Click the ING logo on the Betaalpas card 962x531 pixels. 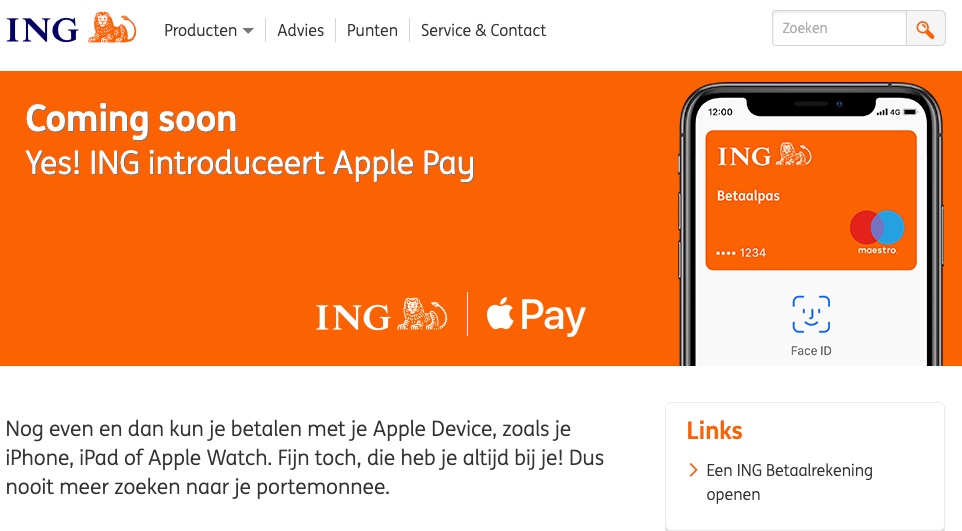(764, 156)
